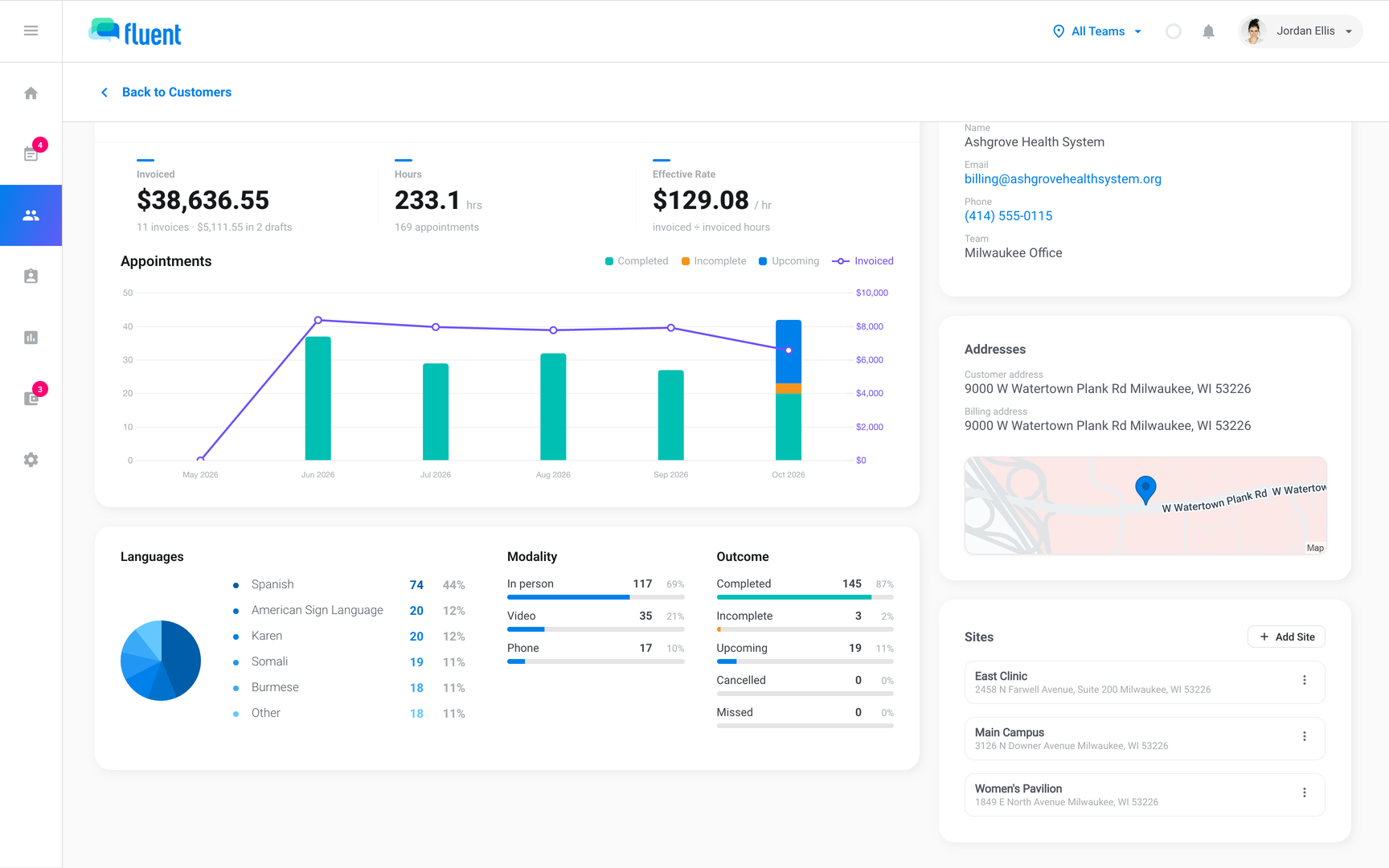
Task: Click billing@ashgrovehealthsystem.org email link
Action: pos(1063,179)
